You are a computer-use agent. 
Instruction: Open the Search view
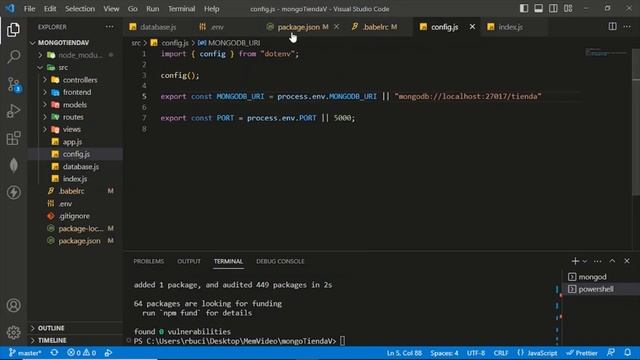tap(13, 57)
